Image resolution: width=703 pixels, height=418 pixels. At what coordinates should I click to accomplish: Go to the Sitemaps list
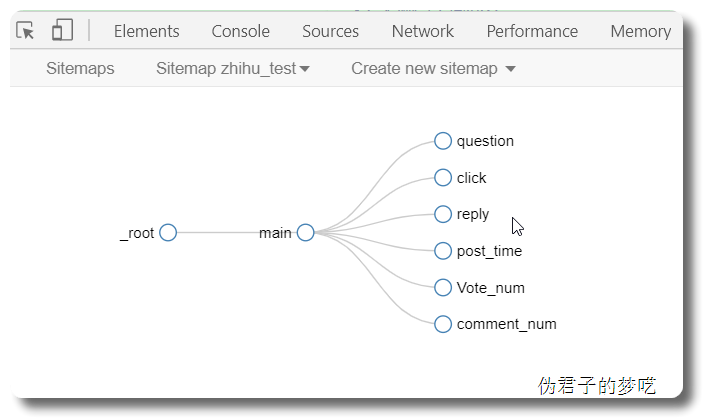80,69
